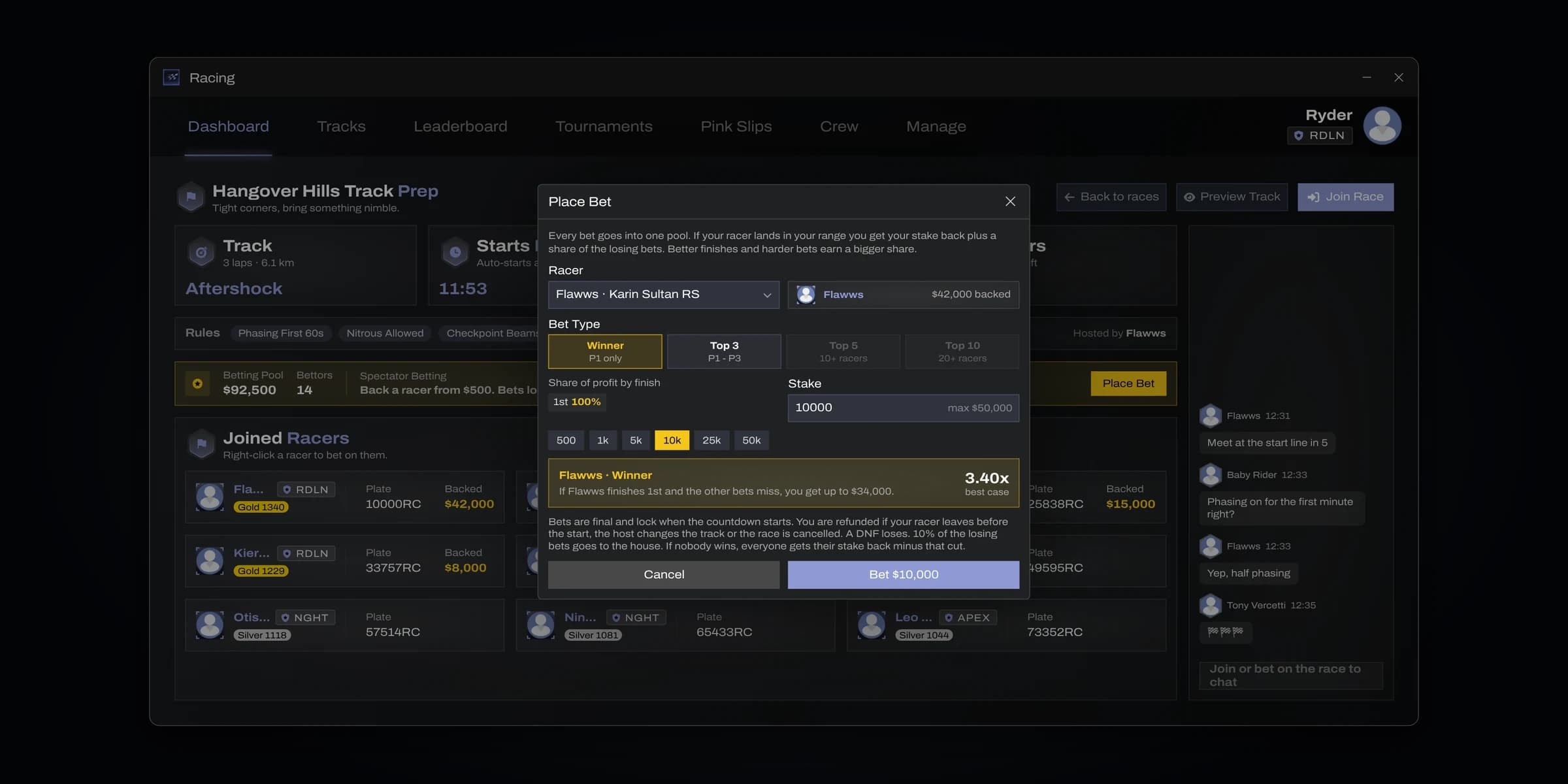Cancel the bet
The height and width of the screenshot is (784, 1568).
[x=664, y=574]
